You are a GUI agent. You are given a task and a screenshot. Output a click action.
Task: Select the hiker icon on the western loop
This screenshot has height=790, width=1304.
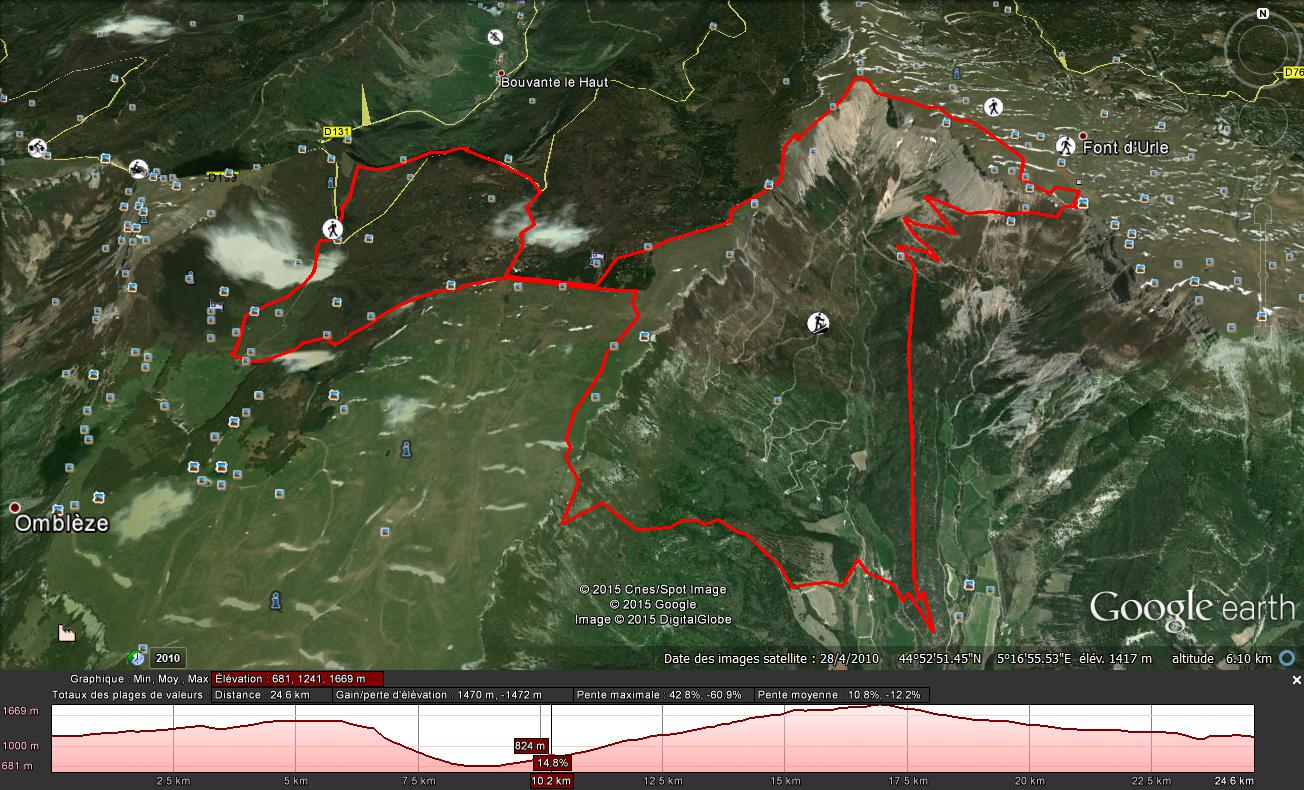point(332,229)
